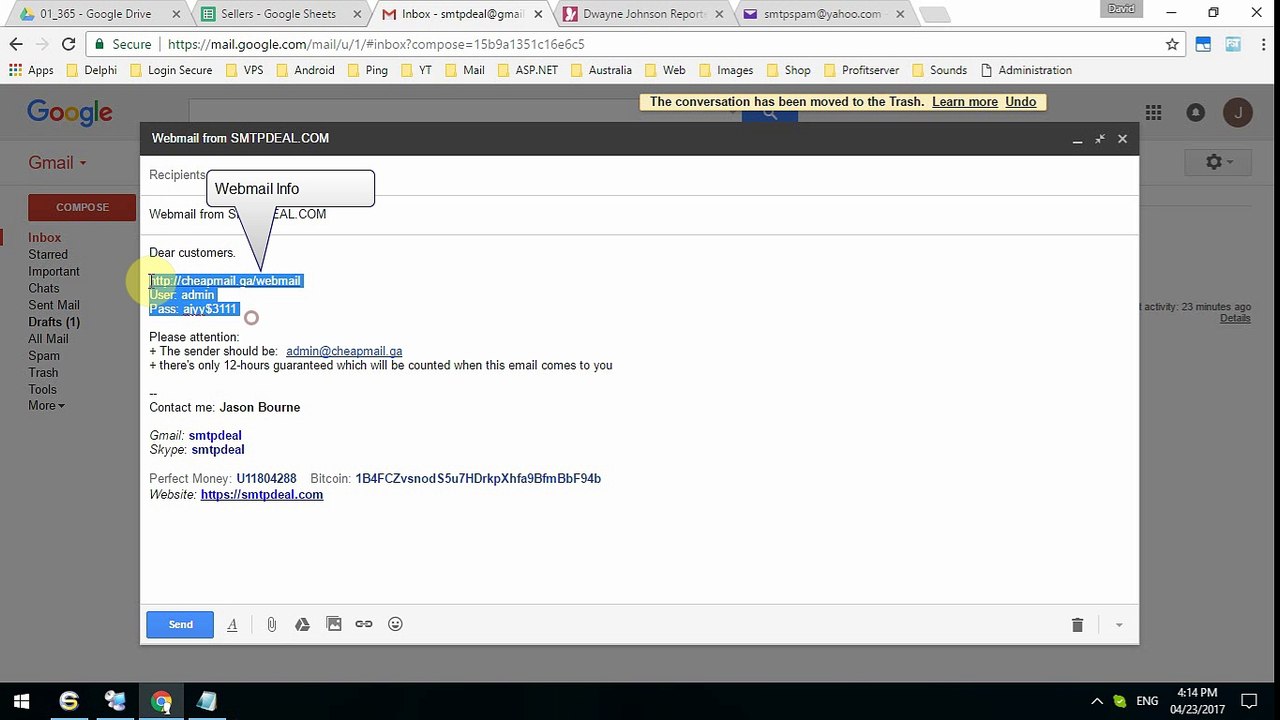The height and width of the screenshot is (720, 1280).
Task: Open the Spam folder
Action: pos(44,356)
